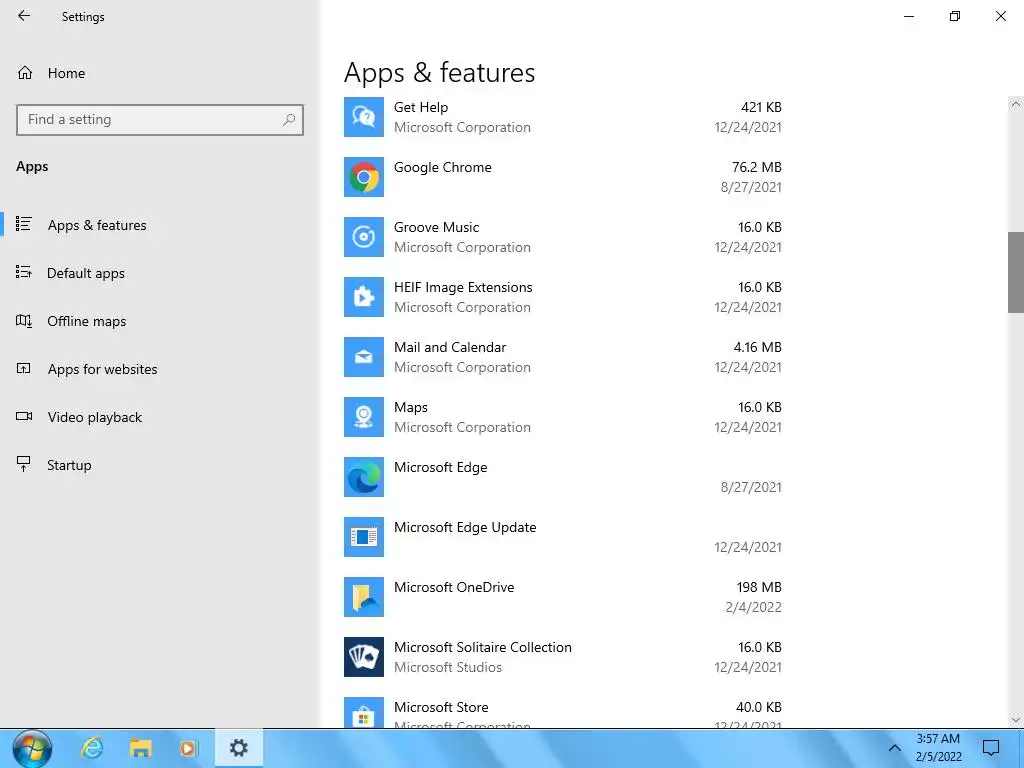Click the scrollbar down arrow
Viewport: 1024px width, 768px height.
1016,720
